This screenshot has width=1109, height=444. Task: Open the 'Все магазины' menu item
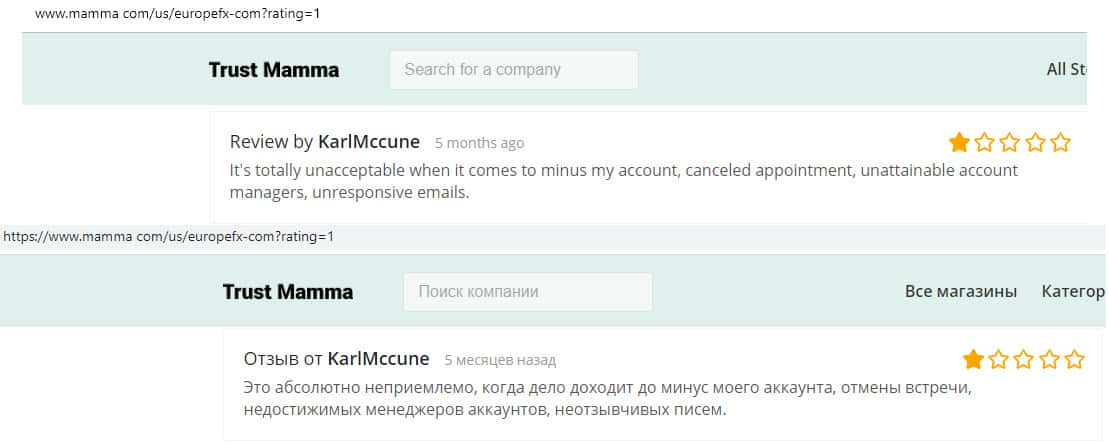coord(960,292)
